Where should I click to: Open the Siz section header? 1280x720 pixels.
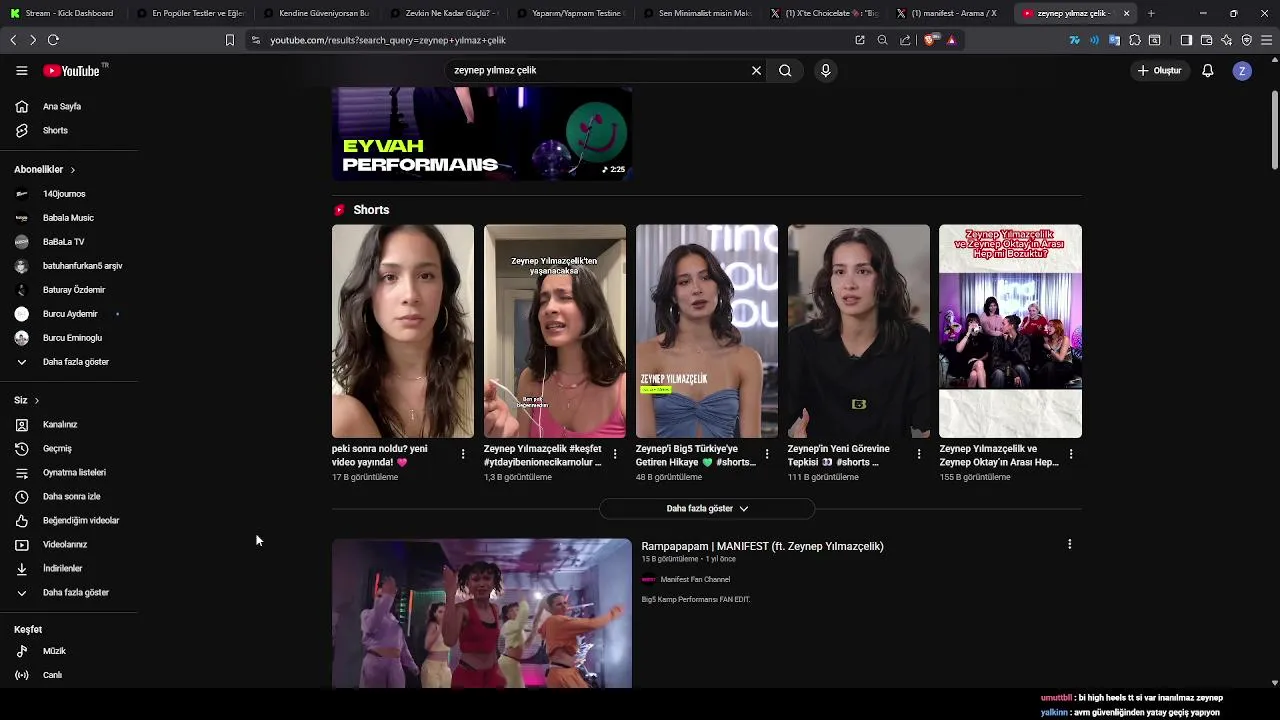[26, 400]
